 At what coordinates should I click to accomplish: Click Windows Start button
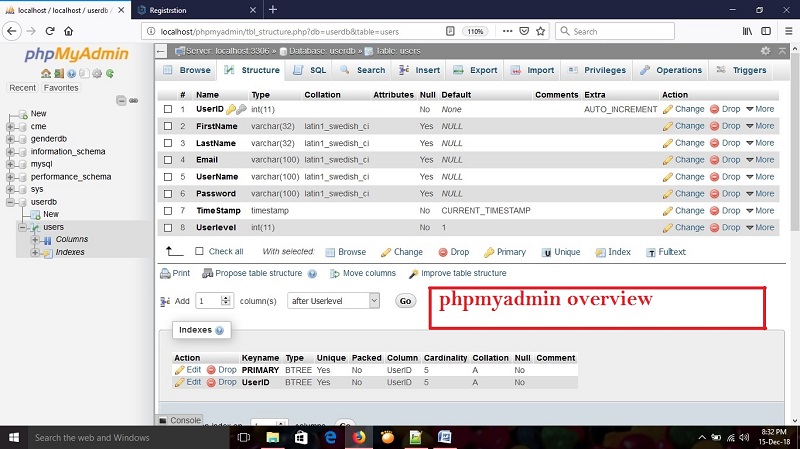14,437
